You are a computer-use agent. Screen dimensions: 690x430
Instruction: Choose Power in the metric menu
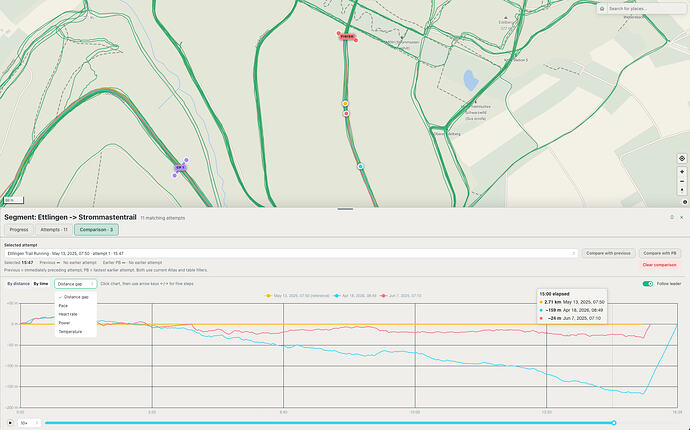76,323
